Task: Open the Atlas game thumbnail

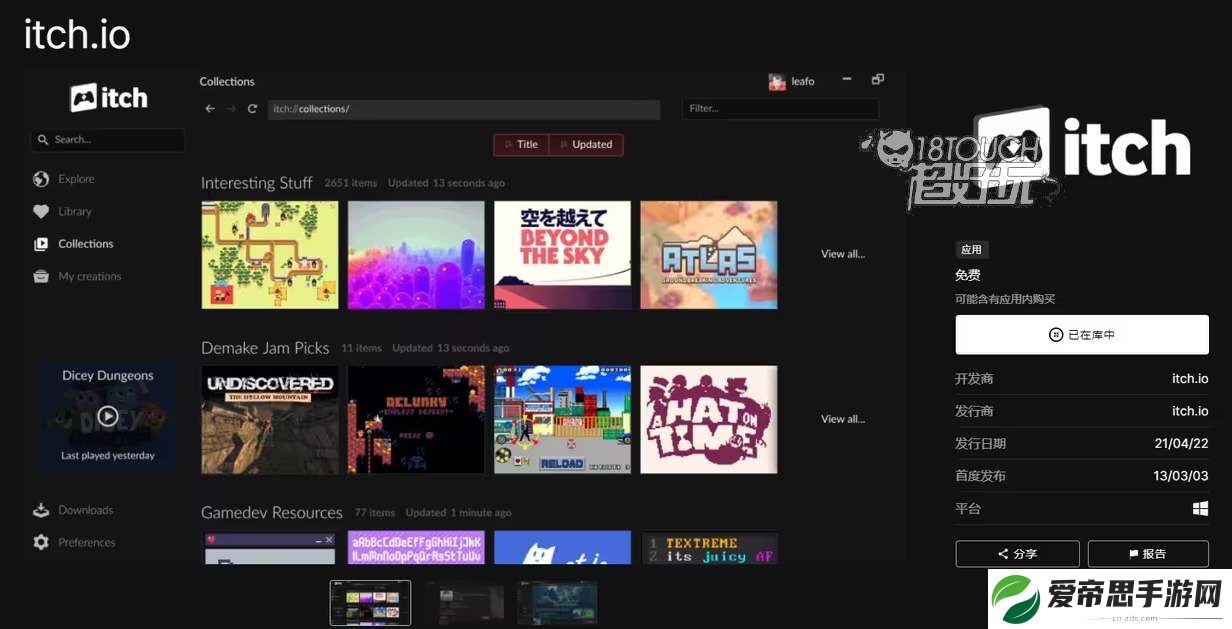Action: [709, 255]
